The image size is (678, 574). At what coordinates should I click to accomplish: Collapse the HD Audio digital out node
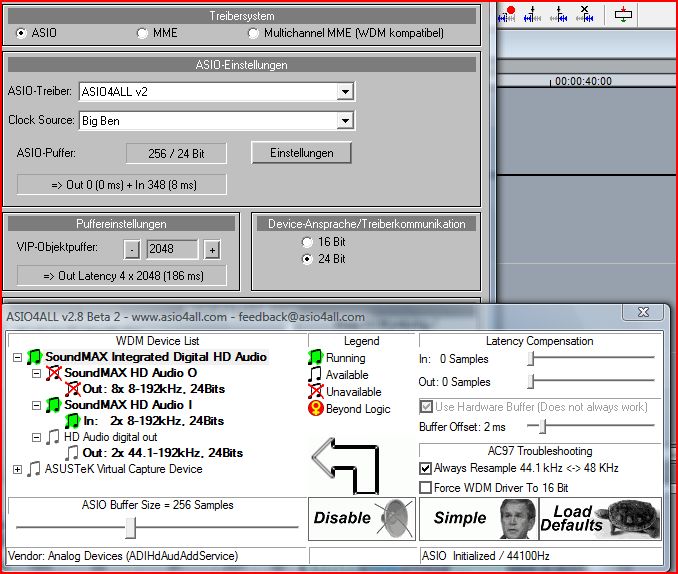point(37,437)
